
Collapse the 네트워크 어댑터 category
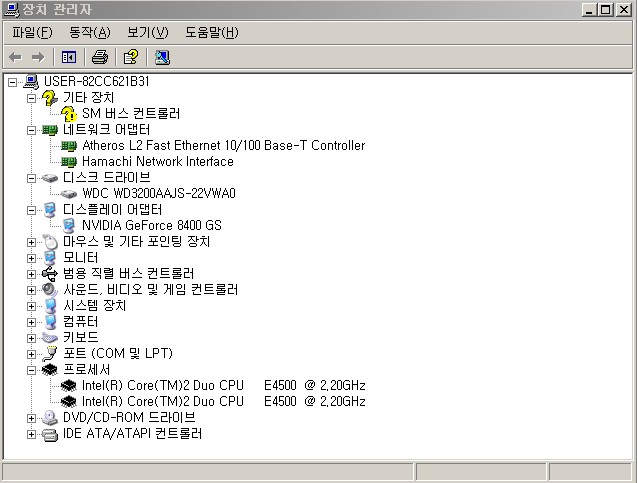pyautogui.click(x=31, y=130)
